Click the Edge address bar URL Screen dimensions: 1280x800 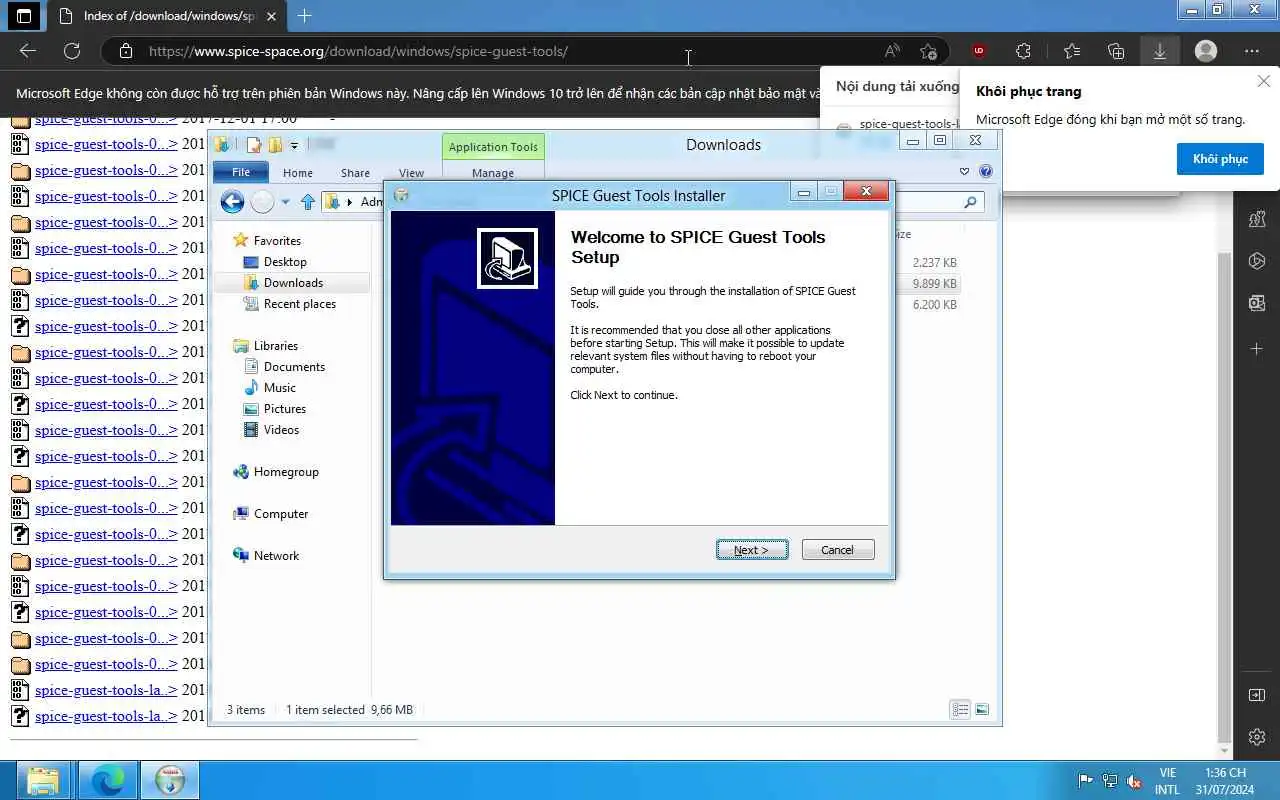pyautogui.click(x=358, y=51)
